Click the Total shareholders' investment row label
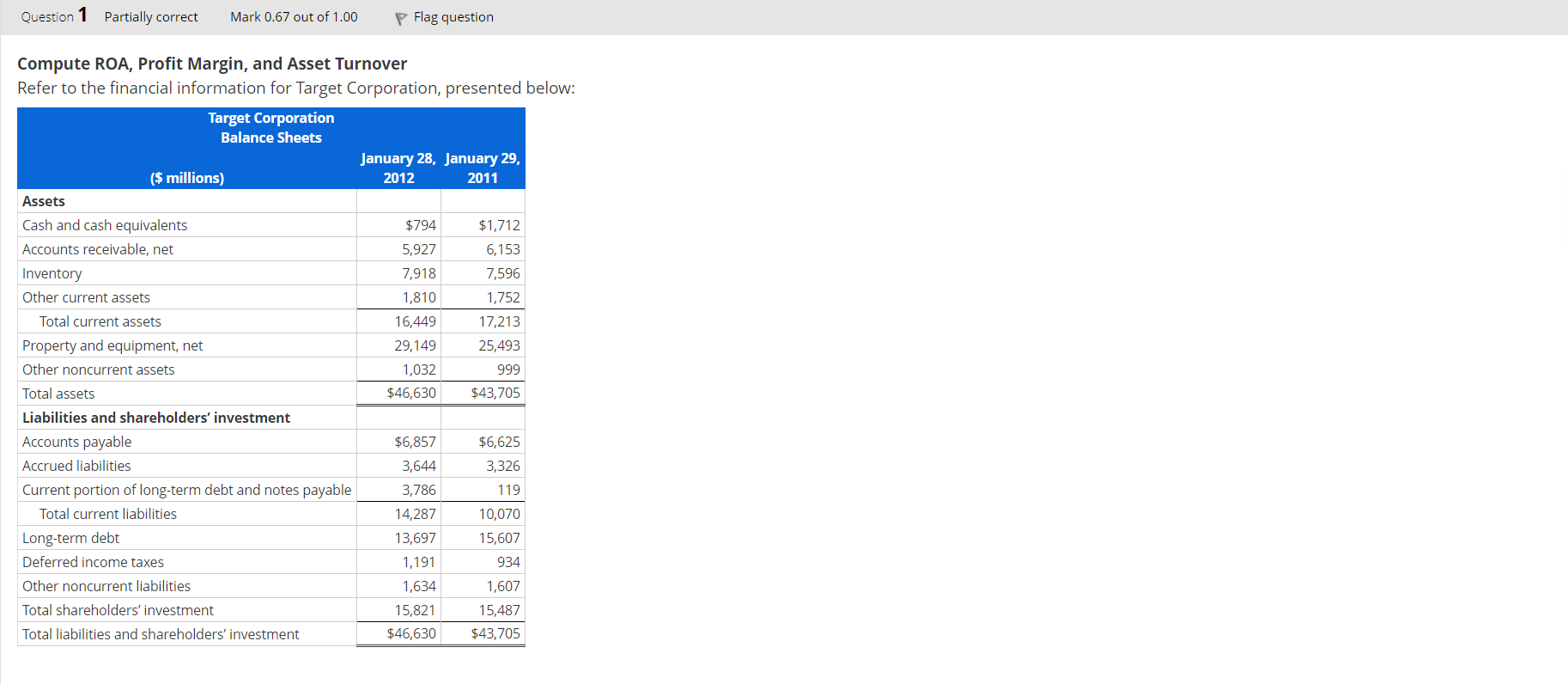 119,610
